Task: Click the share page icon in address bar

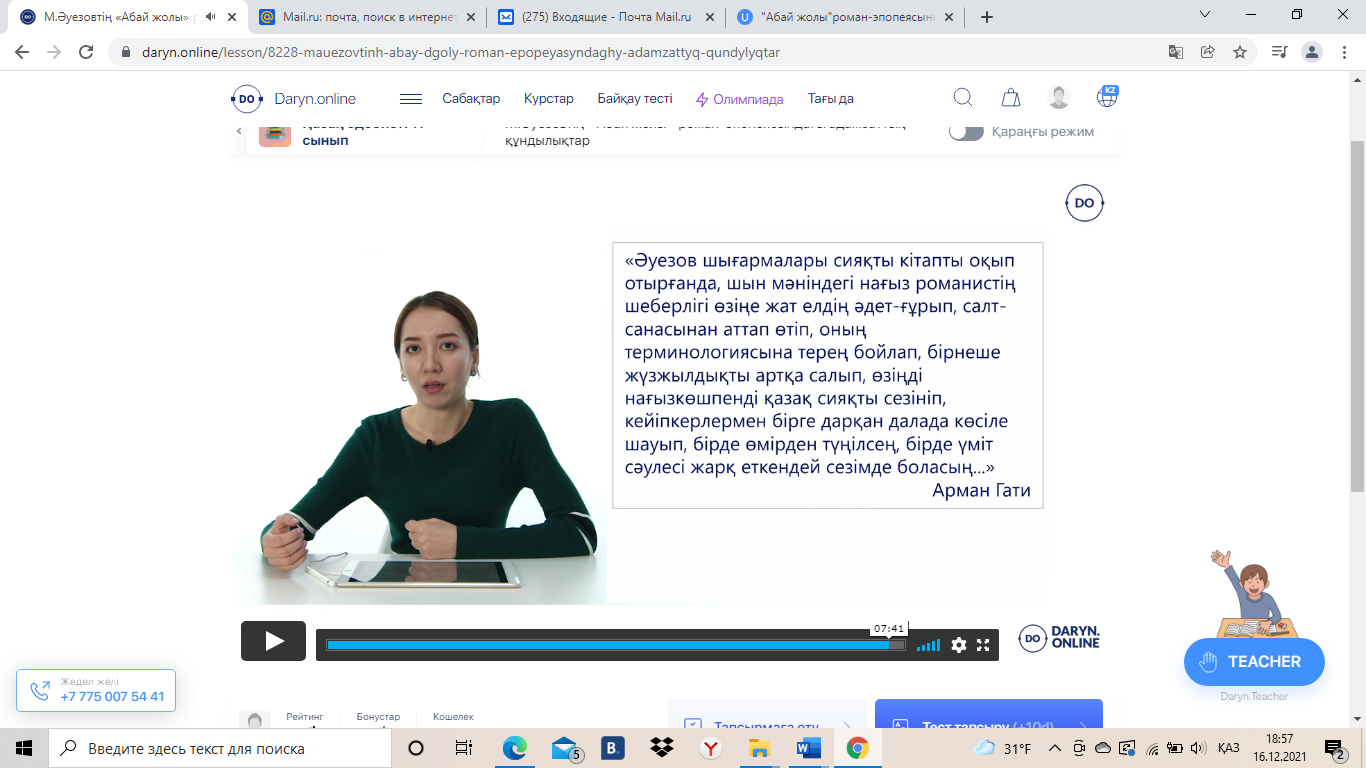Action: point(1208,52)
